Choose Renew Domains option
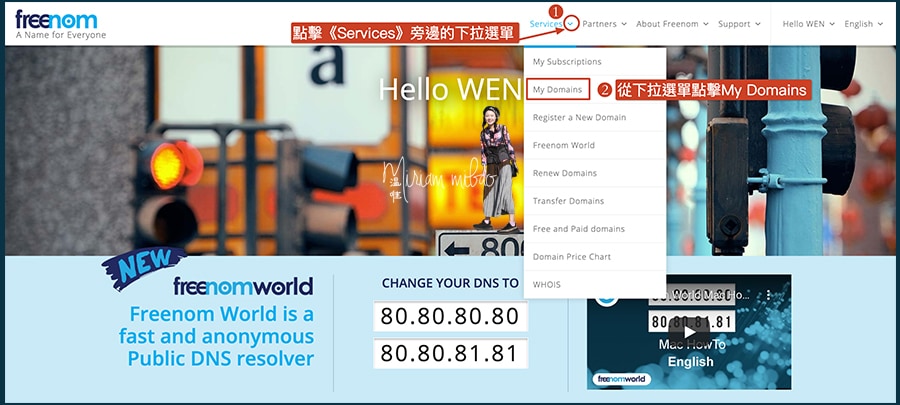The image size is (900, 405). [x=595, y=173]
